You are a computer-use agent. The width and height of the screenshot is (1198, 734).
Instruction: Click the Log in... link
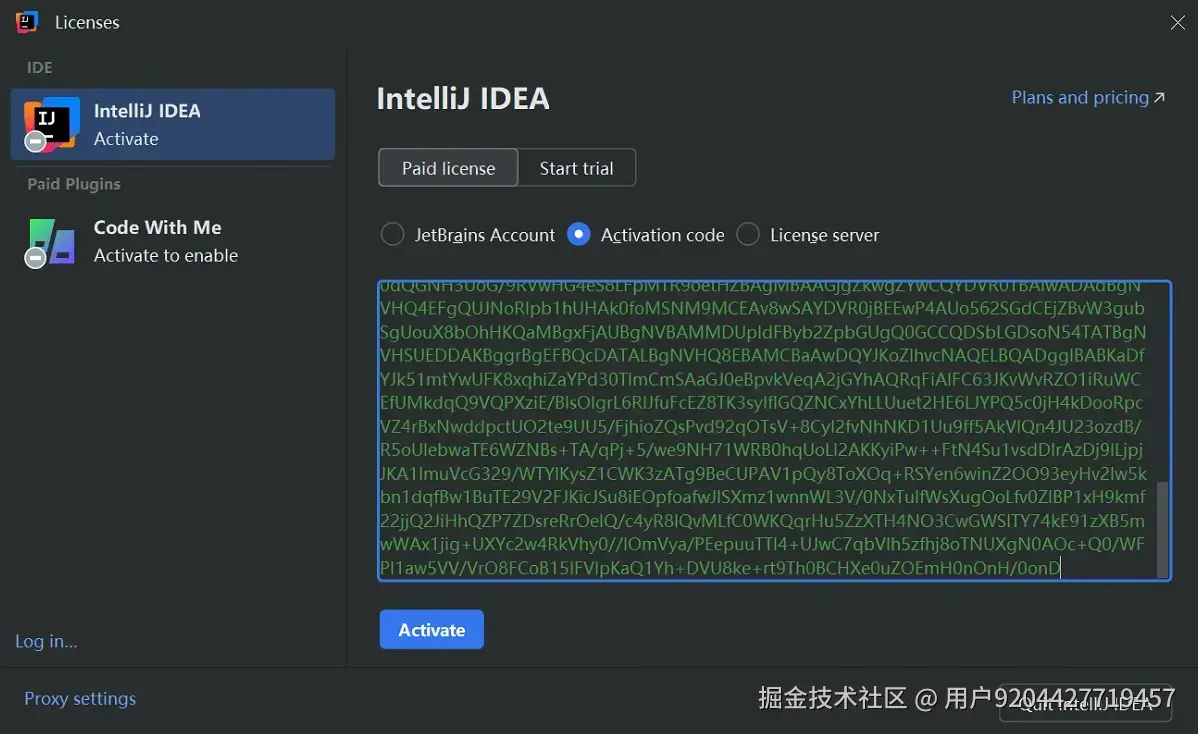pyautogui.click(x=46, y=642)
